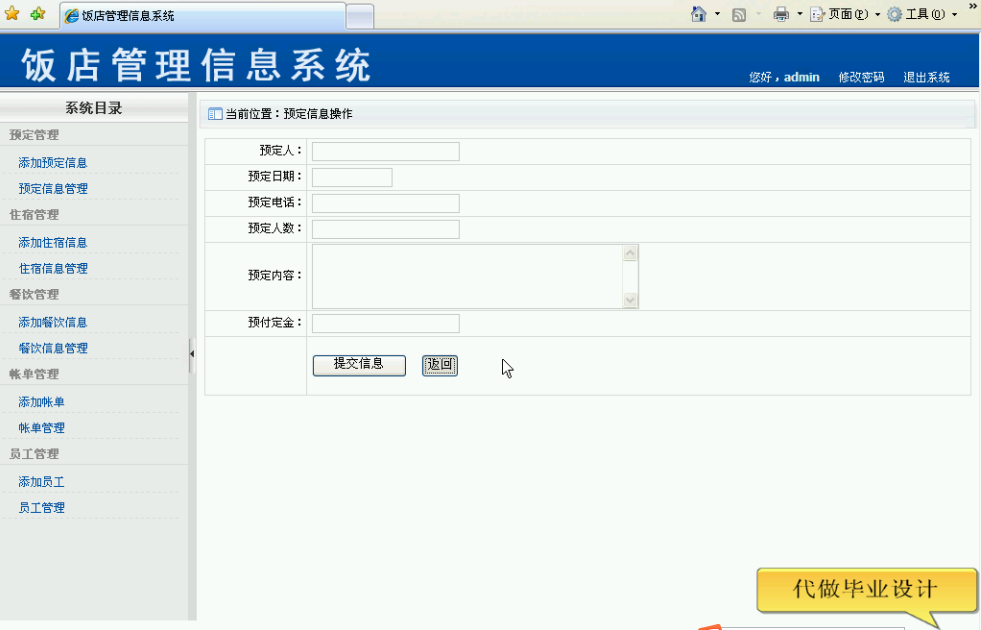Open the 工具 menu dropdown arrow

click(x=954, y=14)
